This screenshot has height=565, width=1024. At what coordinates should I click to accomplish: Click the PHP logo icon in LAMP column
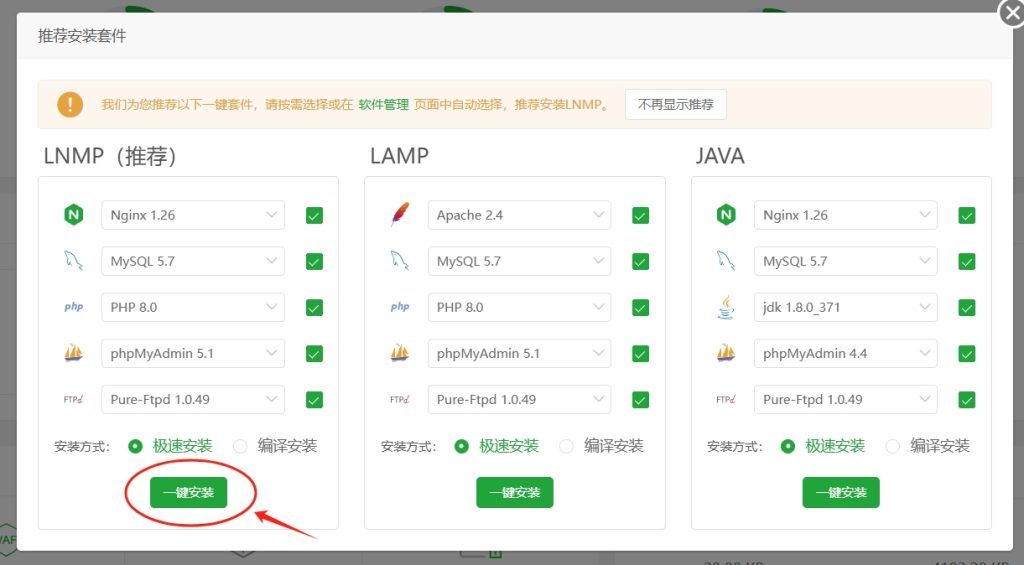click(400, 307)
